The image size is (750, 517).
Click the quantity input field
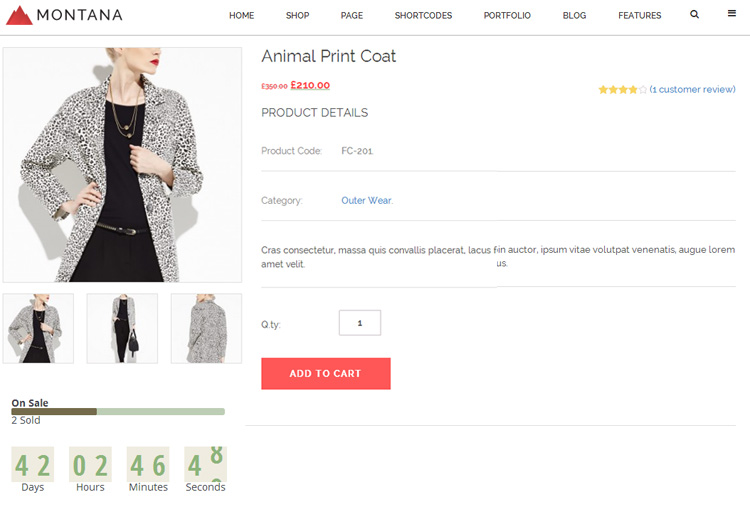point(360,323)
